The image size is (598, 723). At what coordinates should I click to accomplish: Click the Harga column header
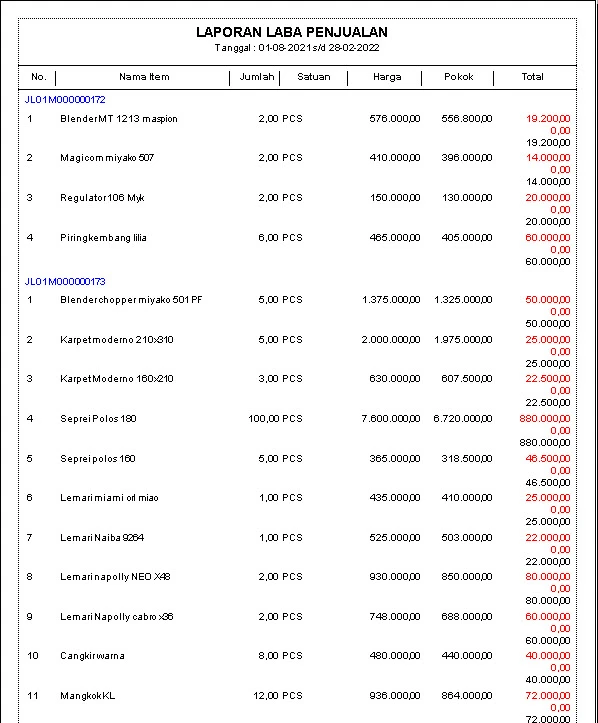387,77
